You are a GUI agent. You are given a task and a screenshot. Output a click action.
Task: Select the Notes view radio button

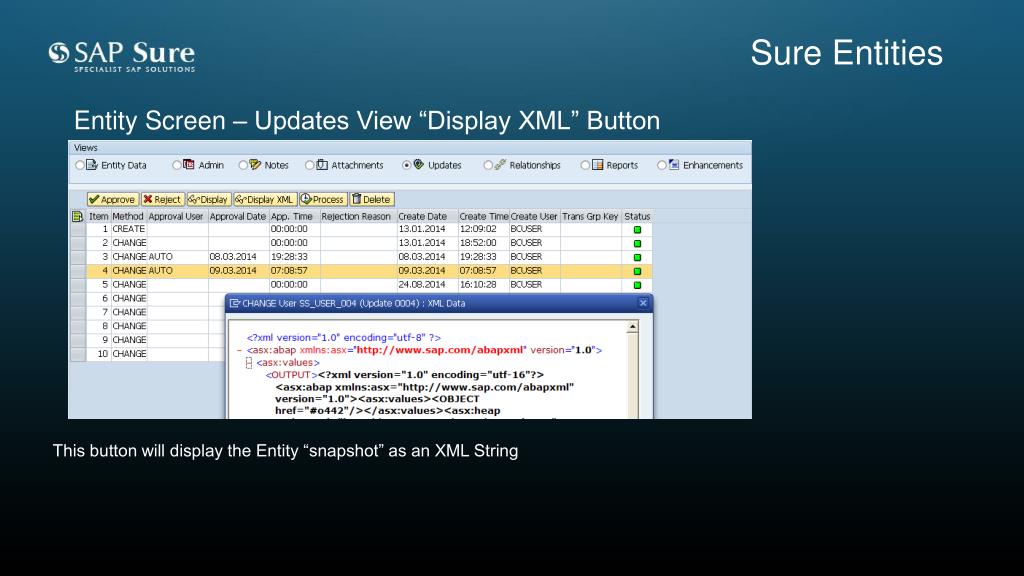243,165
